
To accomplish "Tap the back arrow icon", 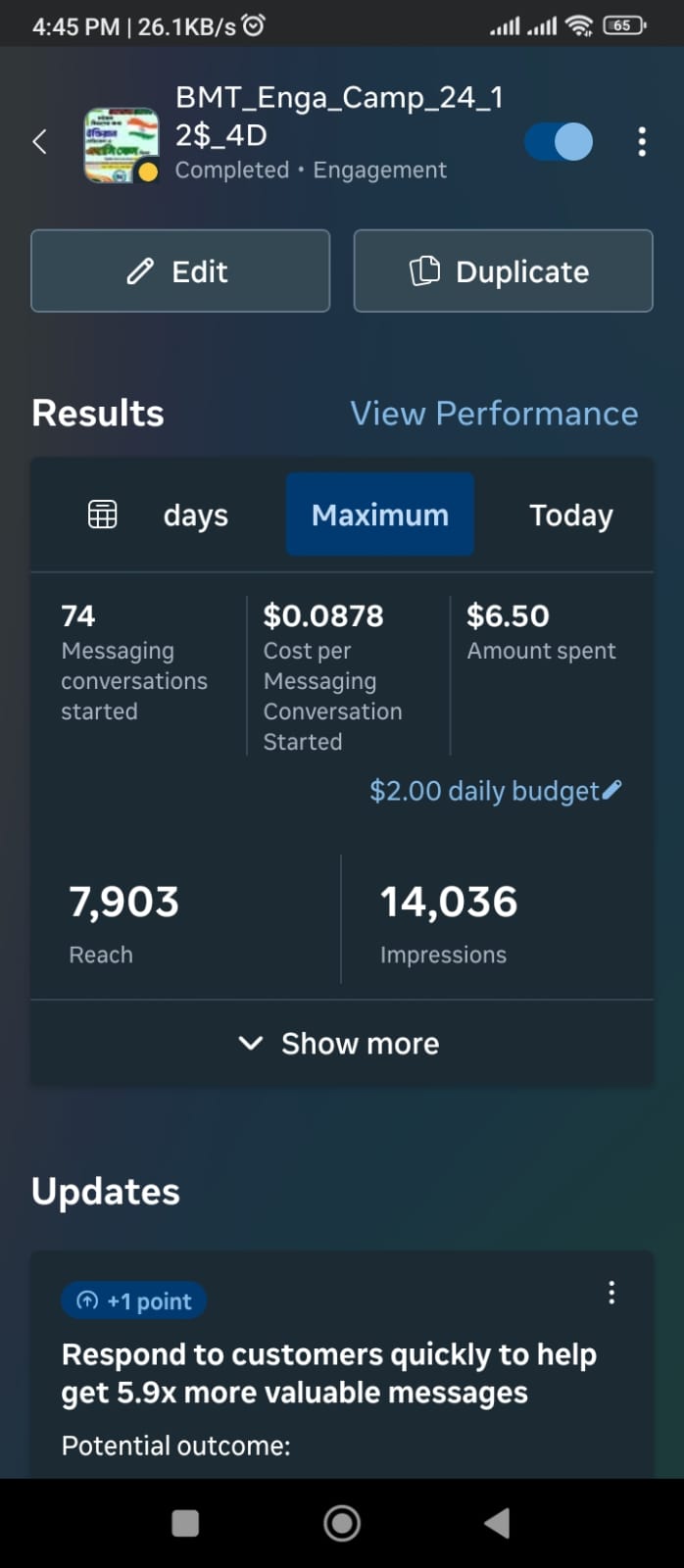I will 39,142.
